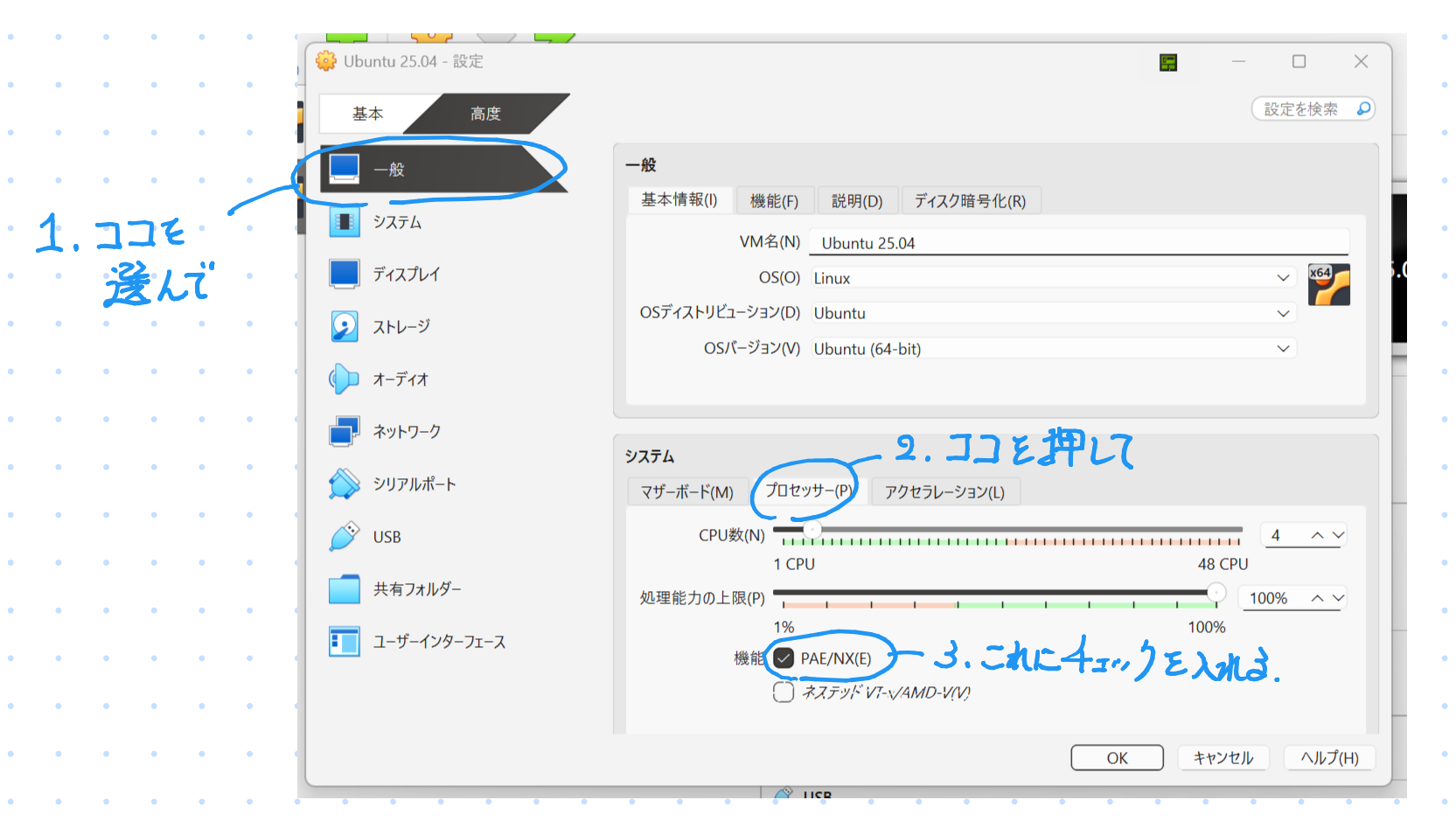Open the ストレージ disk icon
Viewport: 1456px width, 835px height.
[x=344, y=326]
